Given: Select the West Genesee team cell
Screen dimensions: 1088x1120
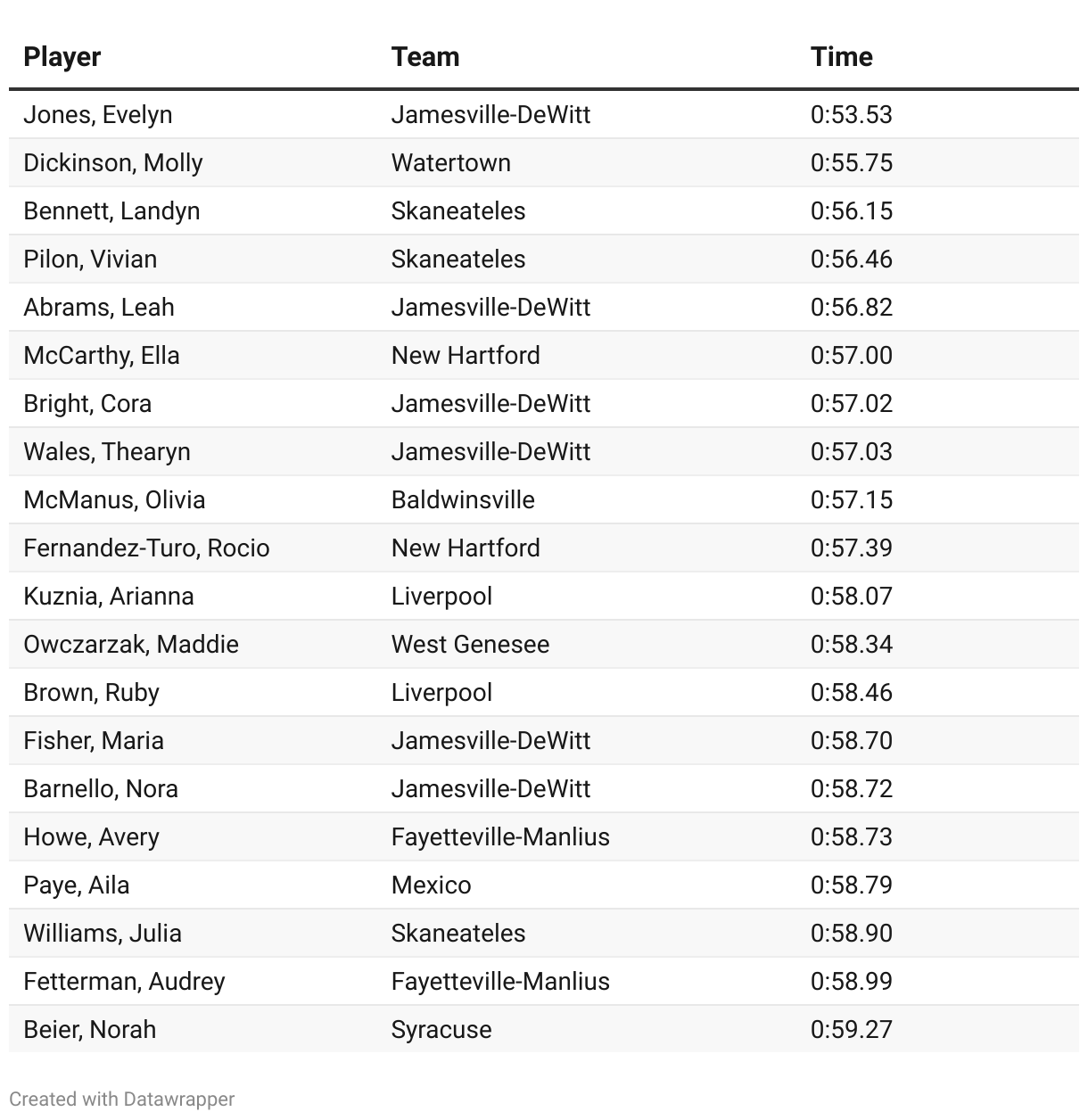Looking at the screenshot, I should tap(470, 645).
